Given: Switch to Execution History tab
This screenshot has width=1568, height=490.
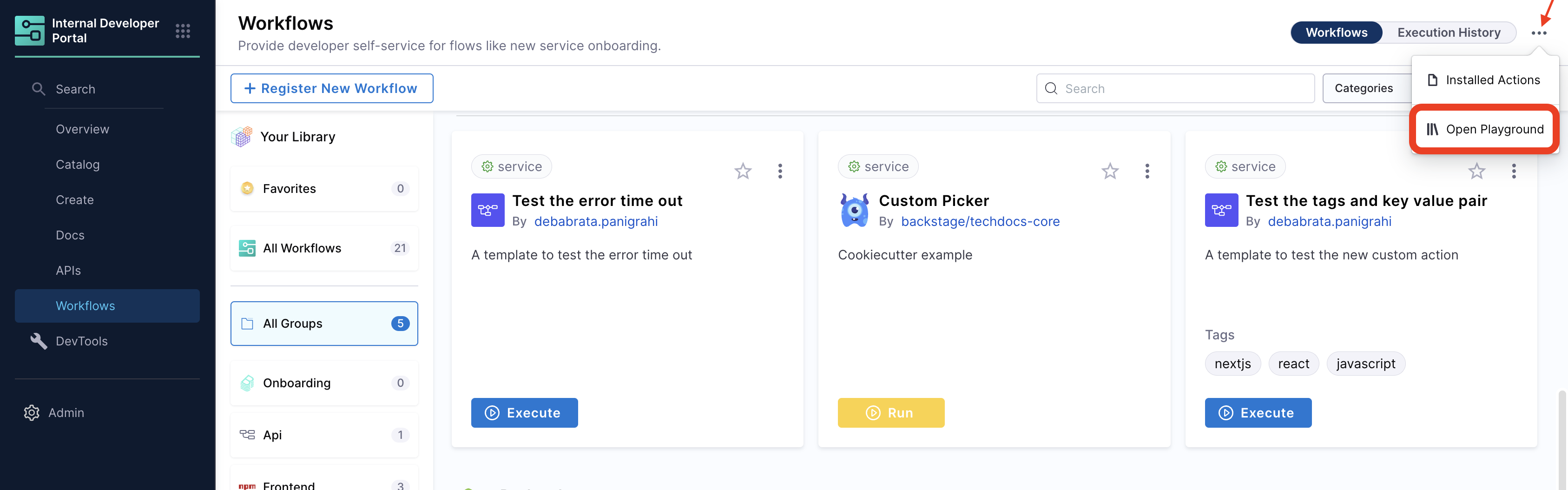Looking at the screenshot, I should click(1448, 32).
